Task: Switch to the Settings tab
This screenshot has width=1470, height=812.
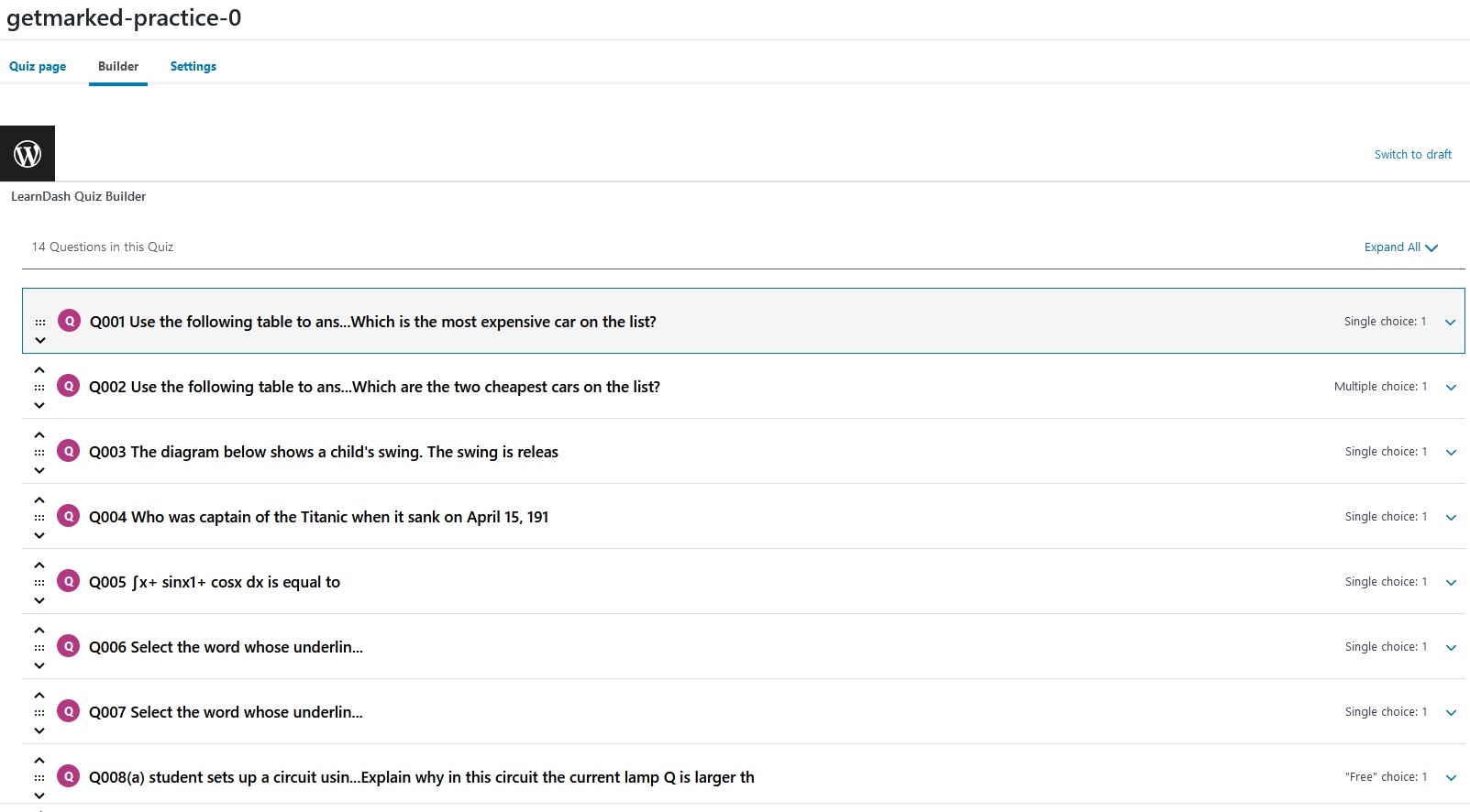Action: (x=193, y=66)
